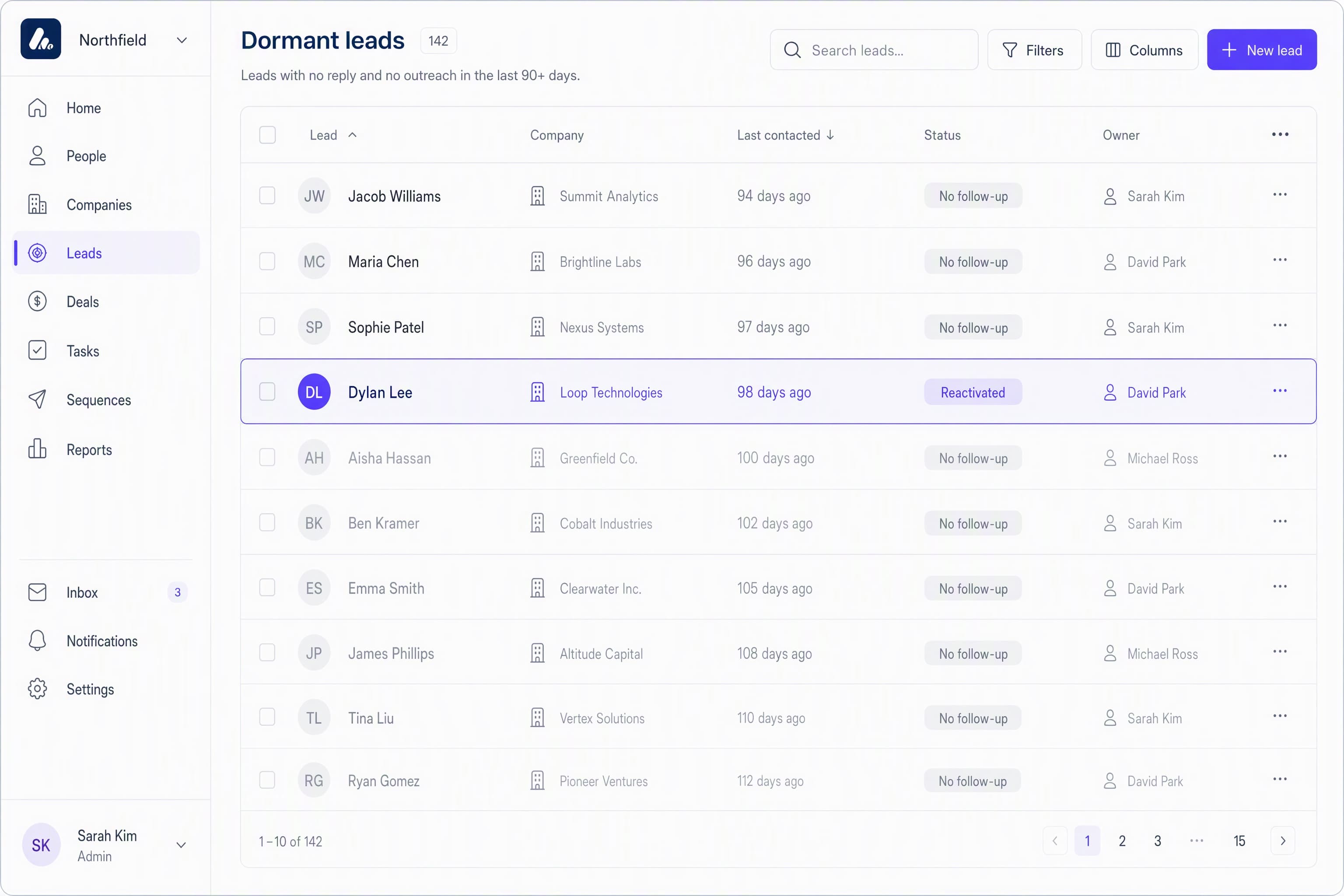Click the 142 lead count badge
The image size is (1344, 896).
(x=438, y=41)
